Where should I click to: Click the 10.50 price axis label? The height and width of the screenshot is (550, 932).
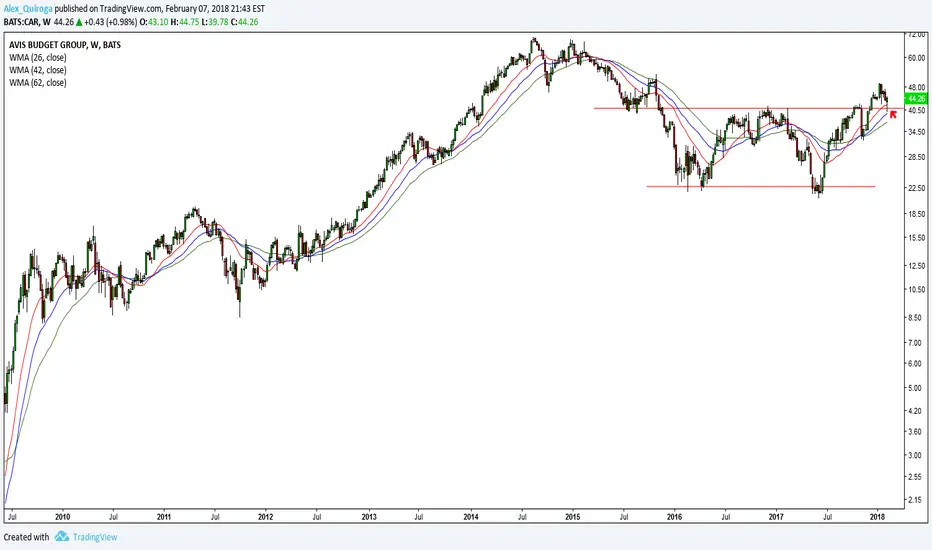pyautogui.click(x=916, y=290)
